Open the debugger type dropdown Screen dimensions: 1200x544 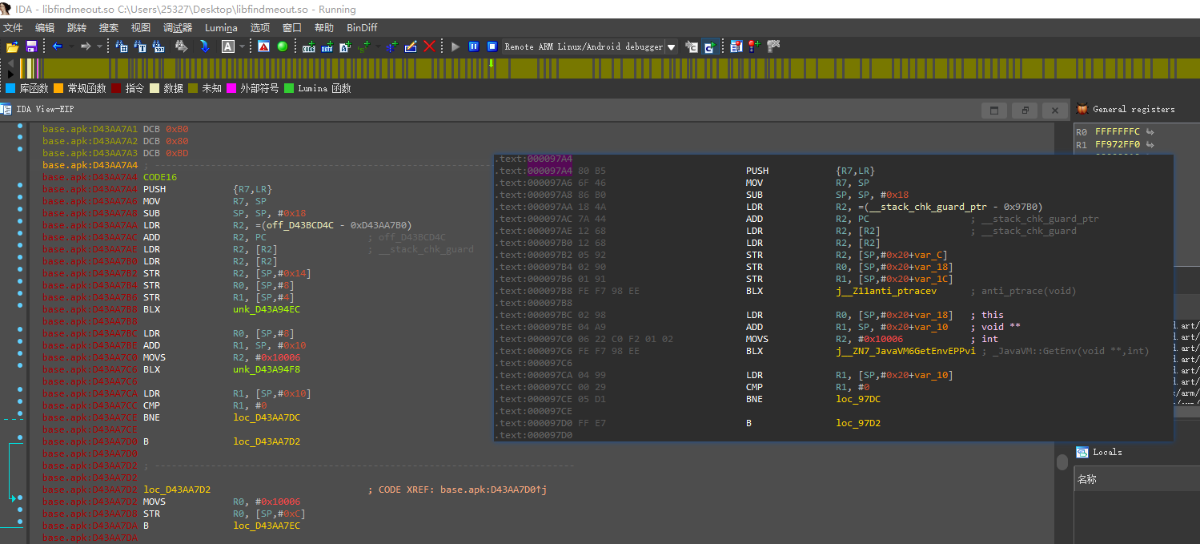pyautogui.click(x=671, y=47)
